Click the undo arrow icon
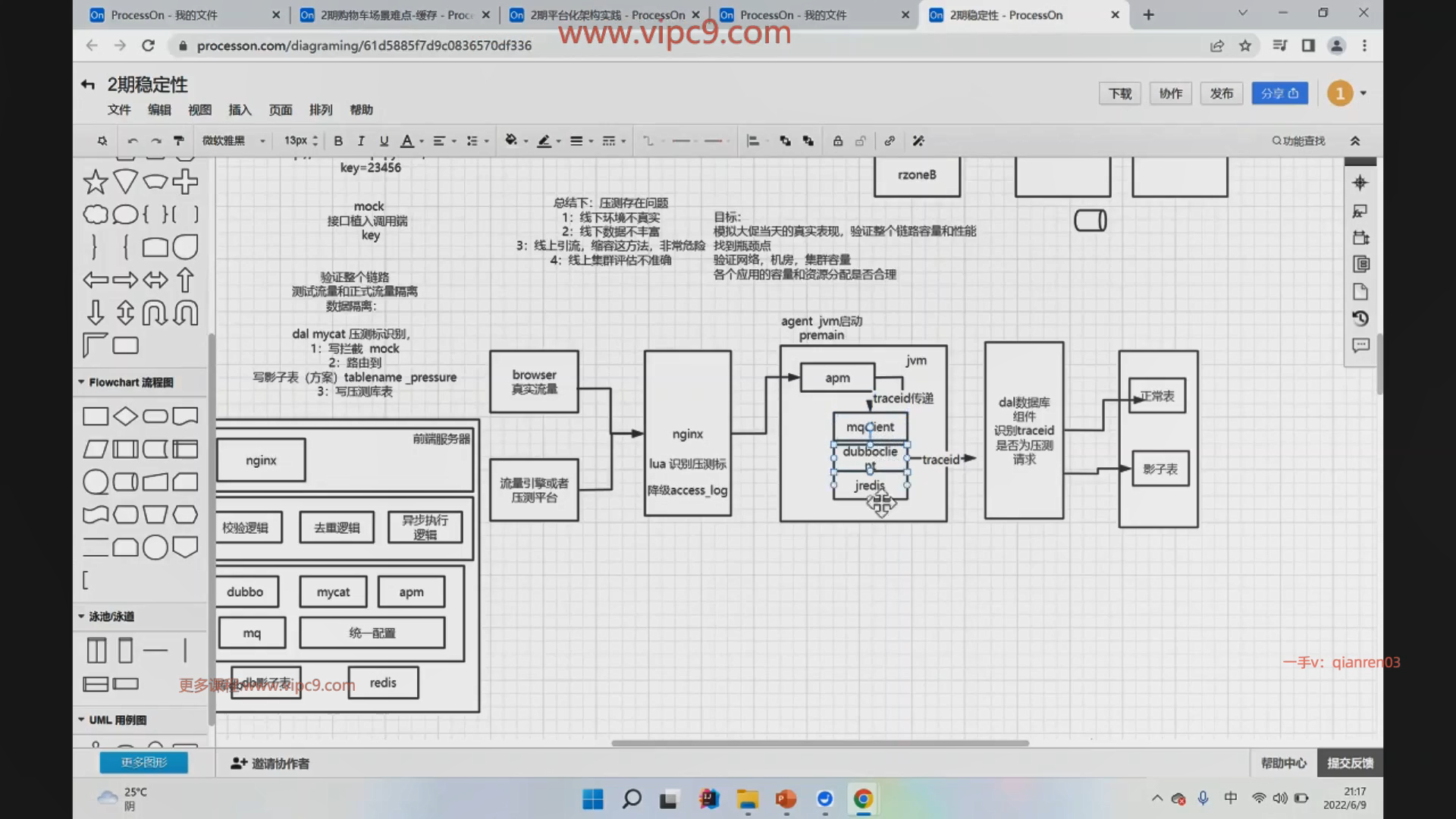This screenshot has height=819, width=1456. 133,141
